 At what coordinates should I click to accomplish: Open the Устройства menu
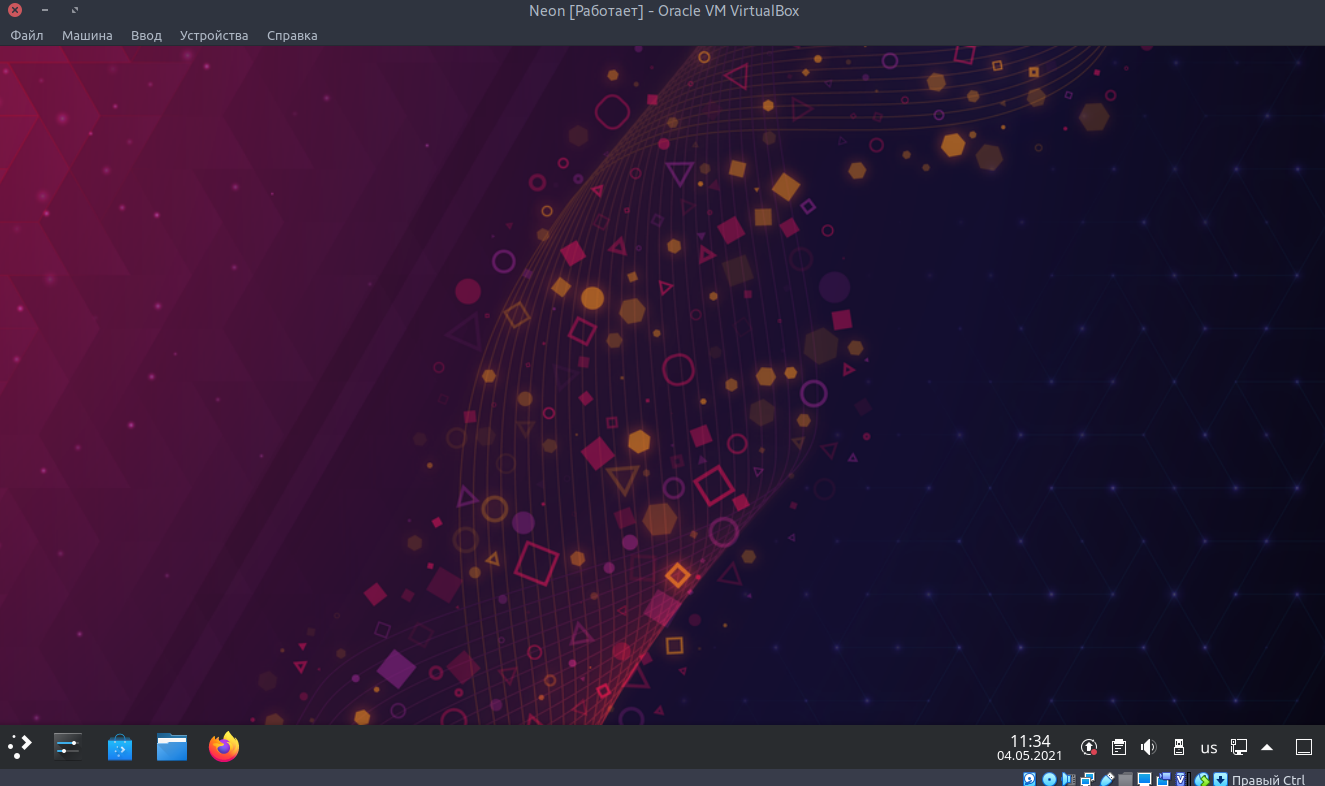pyautogui.click(x=214, y=35)
